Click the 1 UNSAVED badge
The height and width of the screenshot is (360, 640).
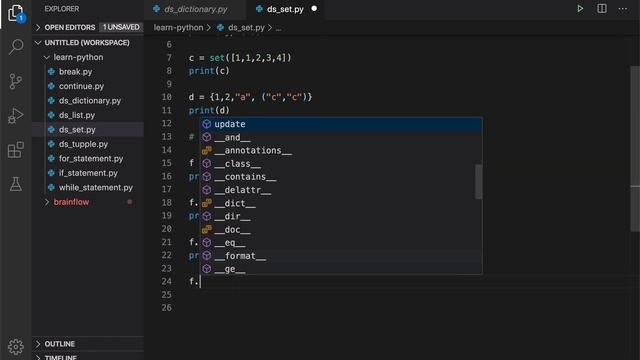pyautogui.click(x=121, y=27)
